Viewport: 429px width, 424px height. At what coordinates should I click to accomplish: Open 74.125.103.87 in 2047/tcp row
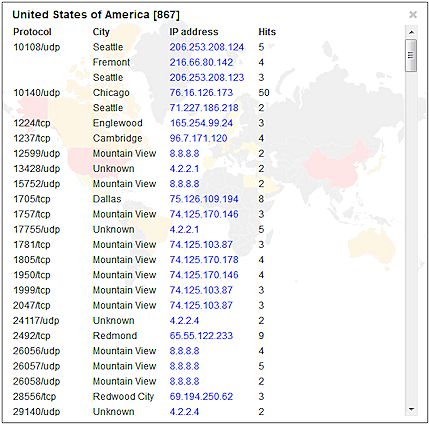tap(201, 305)
